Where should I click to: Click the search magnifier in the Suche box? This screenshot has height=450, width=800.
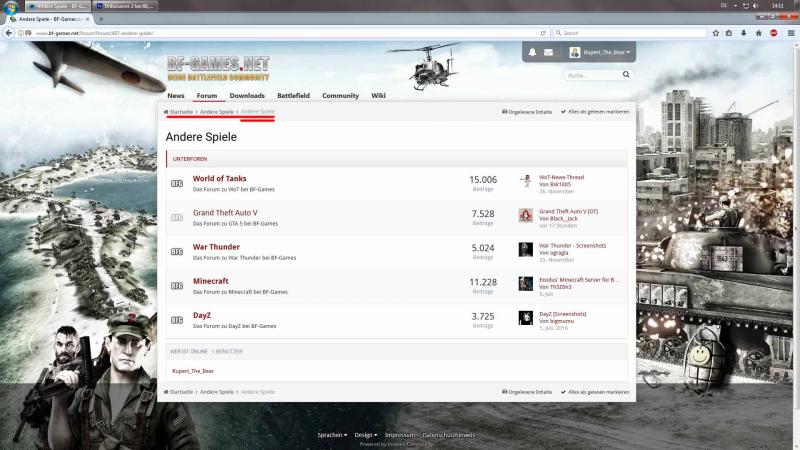pyautogui.click(x=627, y=75)
